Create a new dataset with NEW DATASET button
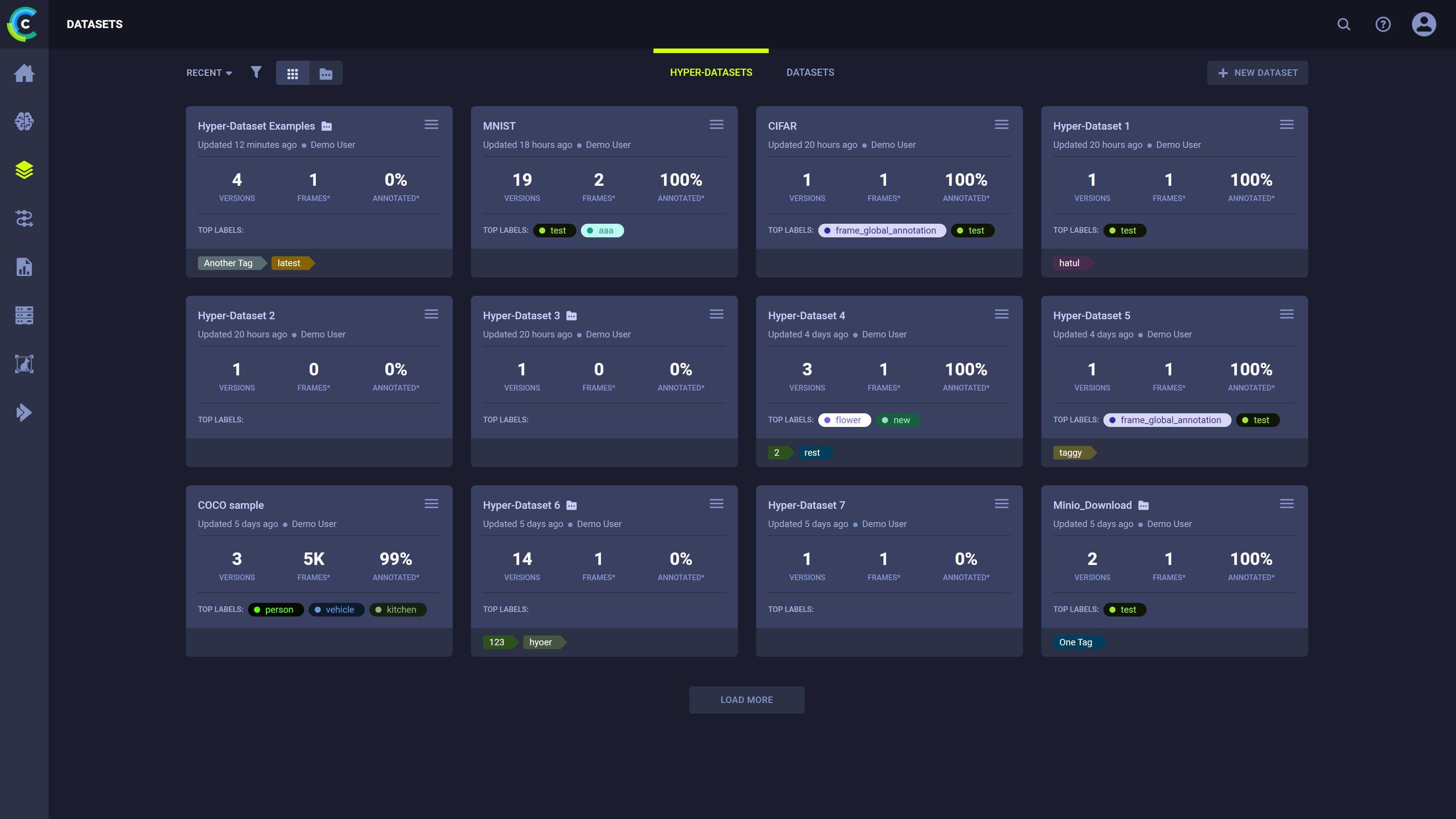The width and height of the screenshot is (1456, 819). [1257, 72]
